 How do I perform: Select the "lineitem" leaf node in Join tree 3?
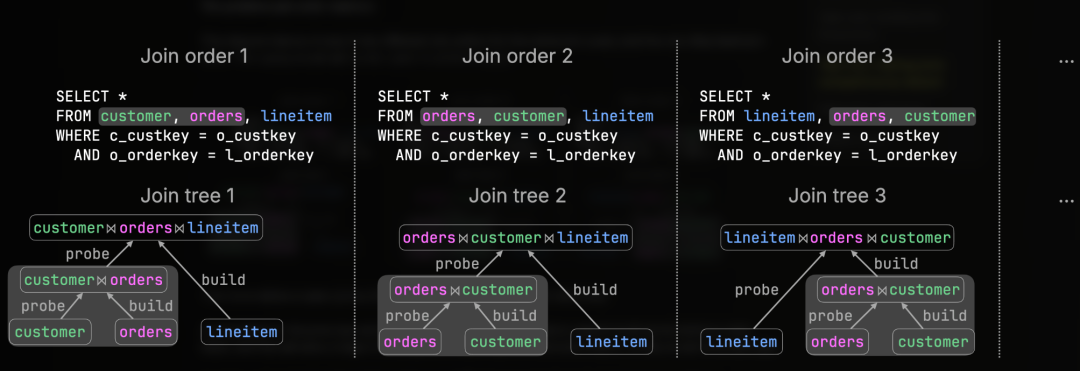pyautogui.click(x=742, y=341)
